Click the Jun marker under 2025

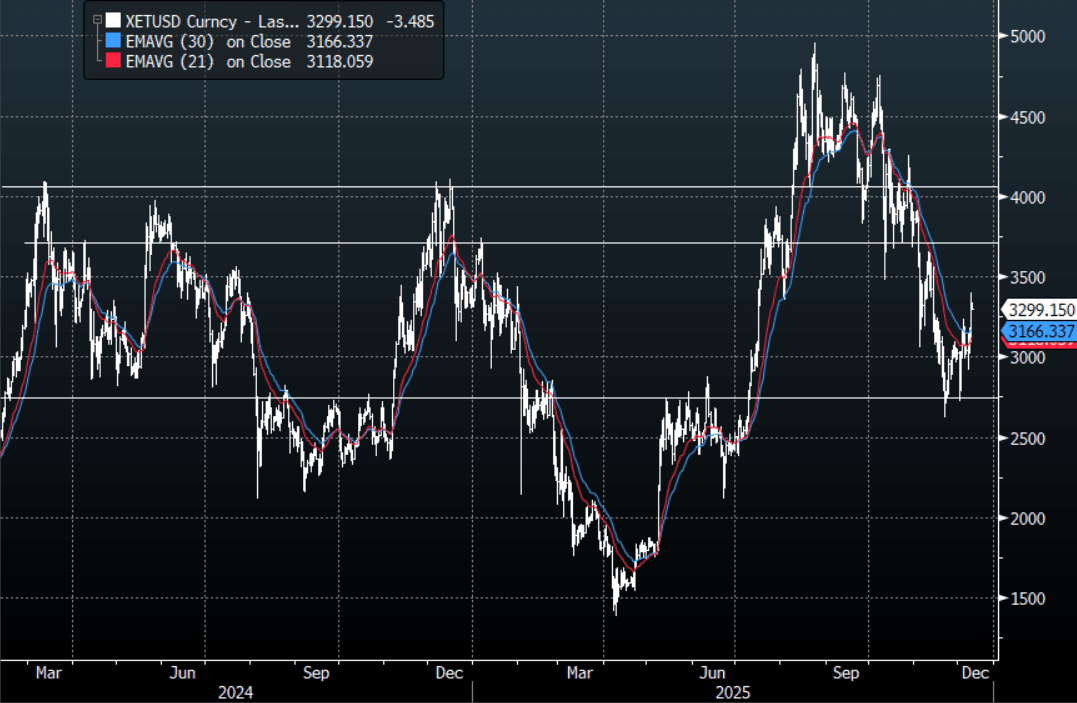(714, 674)
